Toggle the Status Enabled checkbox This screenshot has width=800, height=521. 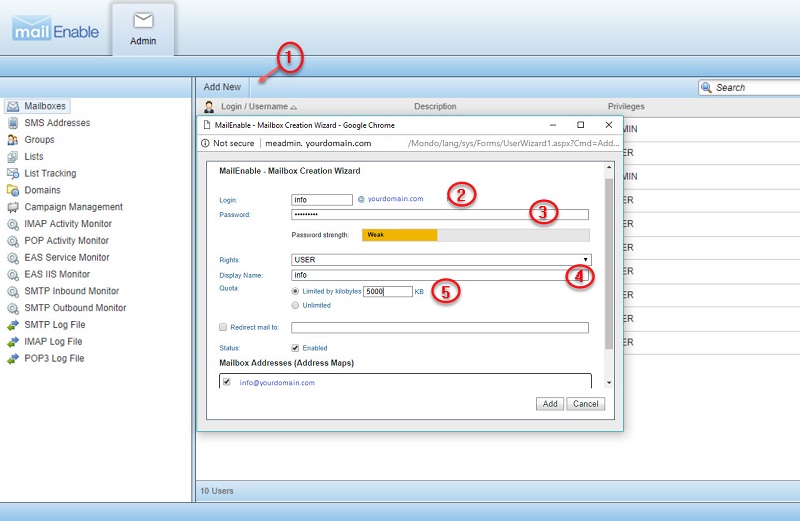tap(295, 348)
